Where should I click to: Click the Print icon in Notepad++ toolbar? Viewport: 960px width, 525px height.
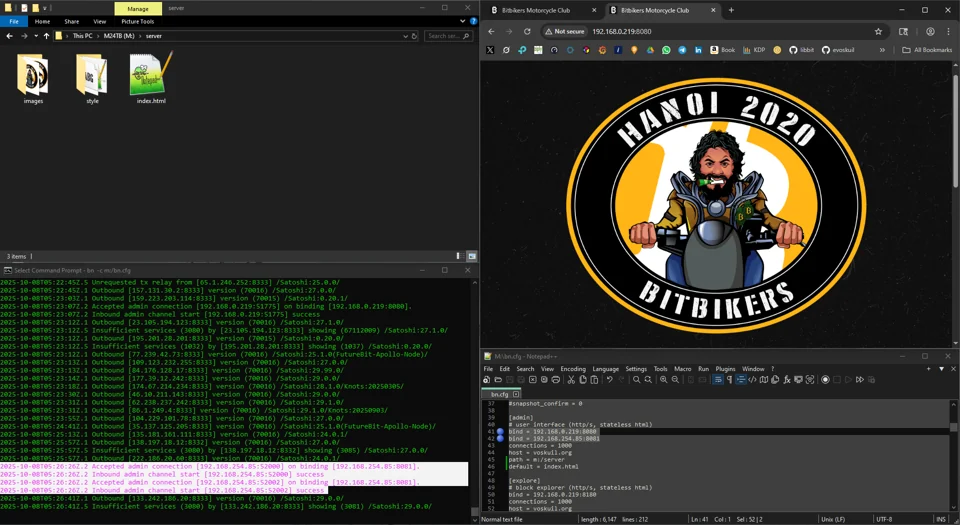[x=555, y=380]
